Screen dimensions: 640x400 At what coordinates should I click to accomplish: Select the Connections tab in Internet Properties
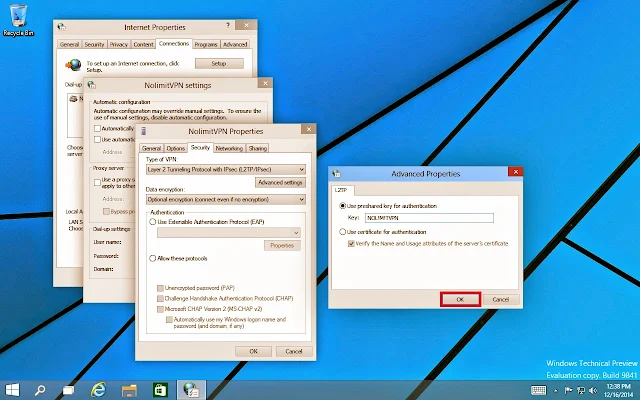coord(174,44)
